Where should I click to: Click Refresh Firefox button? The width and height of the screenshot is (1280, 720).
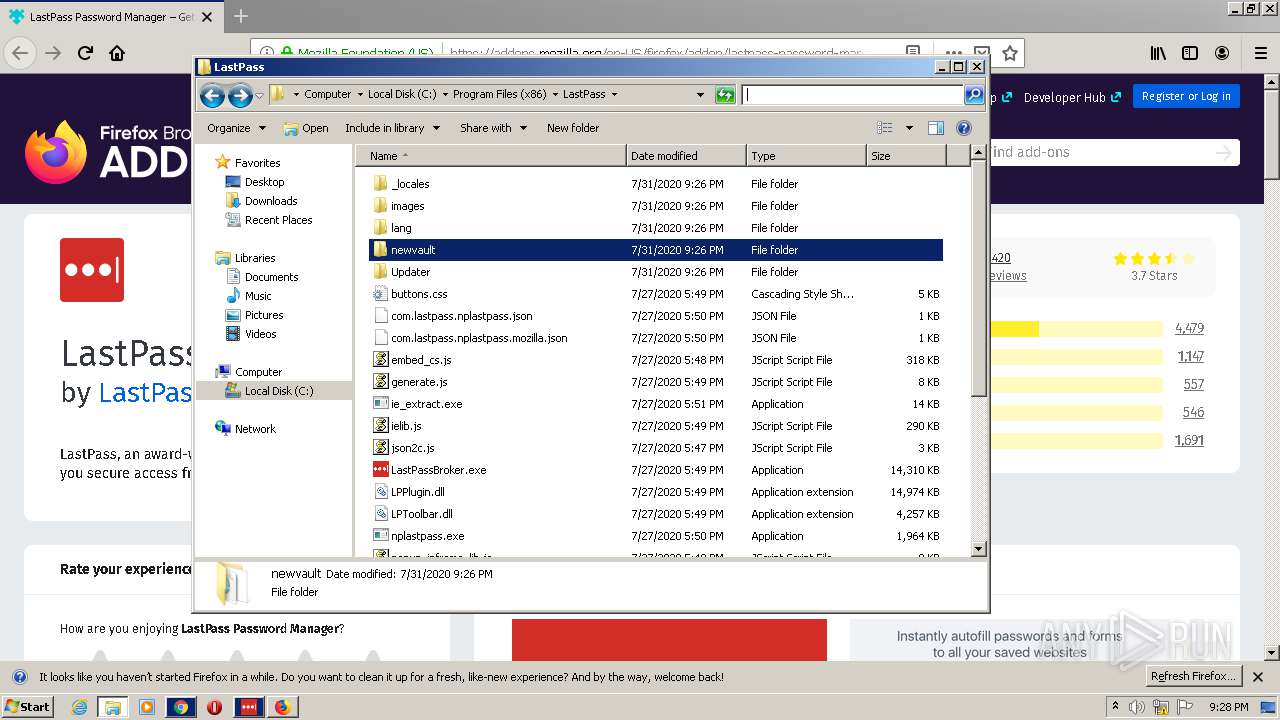click(x=1192, y=677)
